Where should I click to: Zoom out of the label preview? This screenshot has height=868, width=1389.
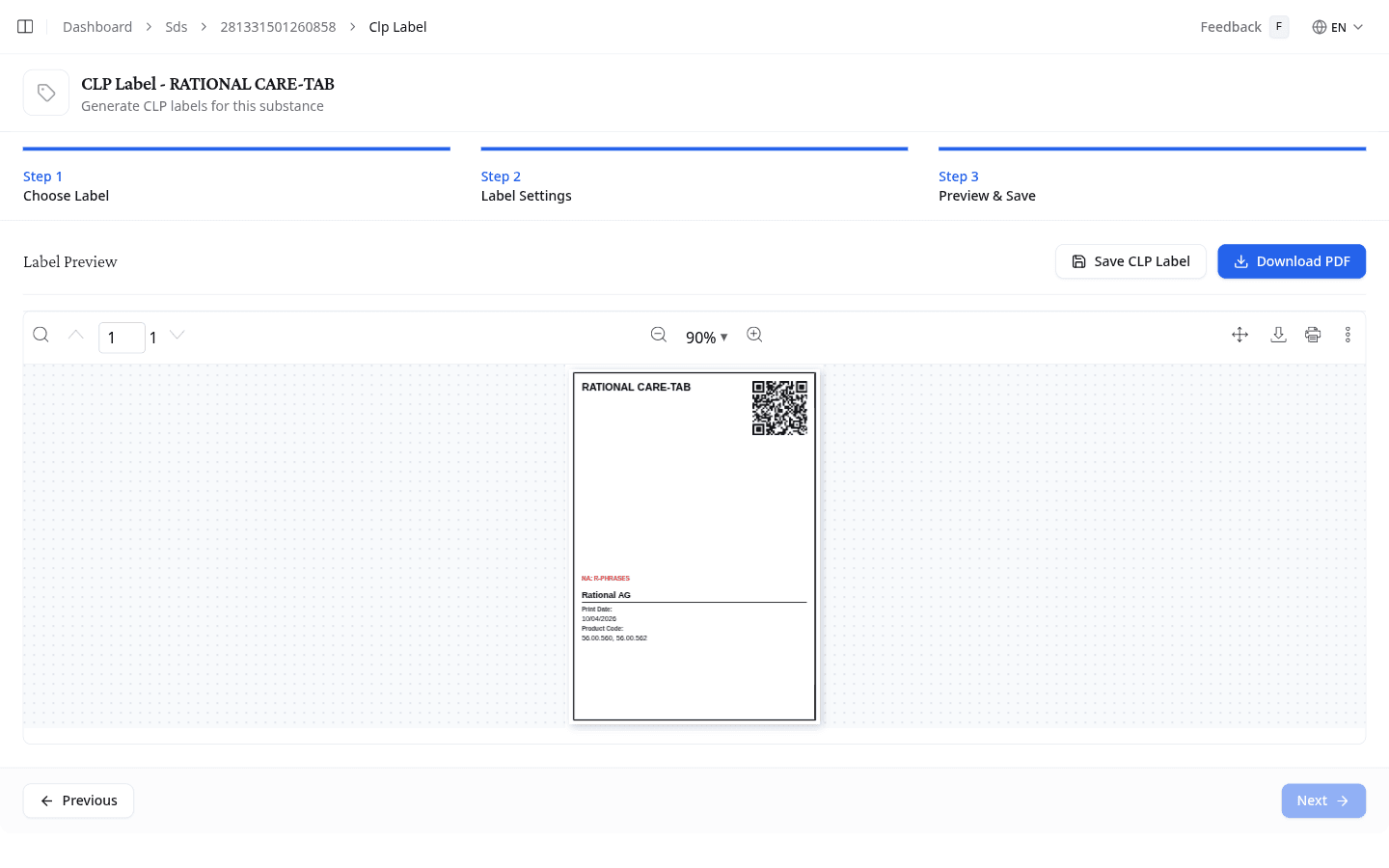(659, 334)
